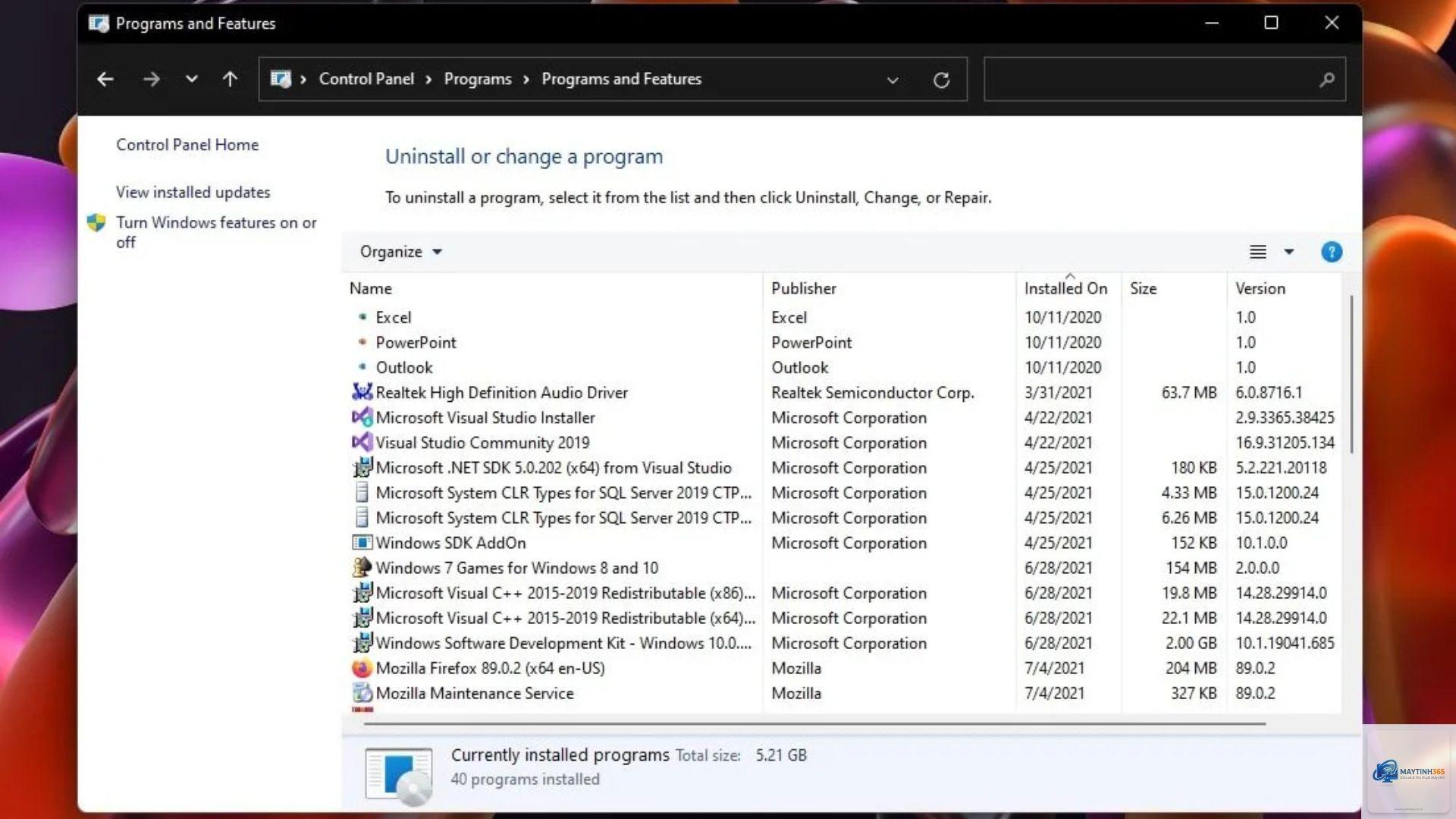1456x819 pixels.
Task: Select the Excel program icon
Action: [x=362, y=317]
